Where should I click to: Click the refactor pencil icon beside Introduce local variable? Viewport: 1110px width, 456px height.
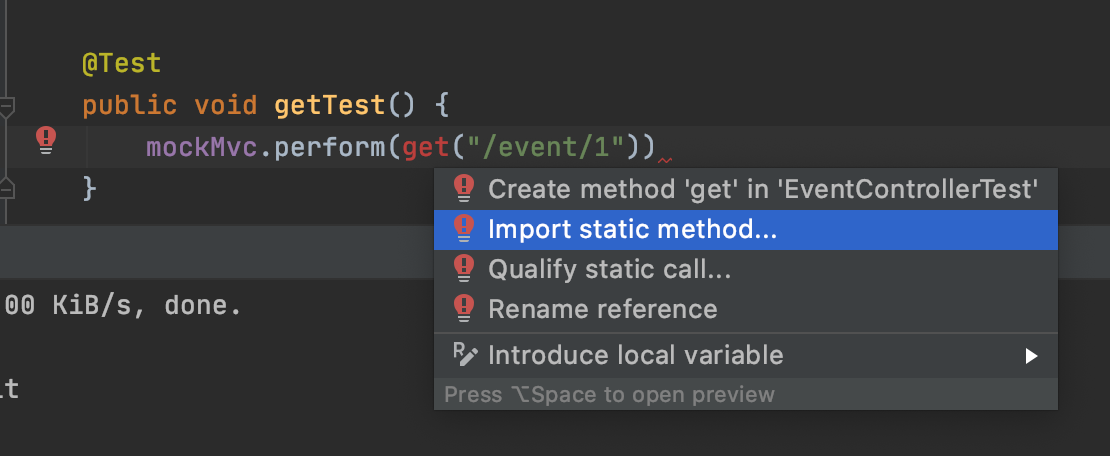[465, 354]
